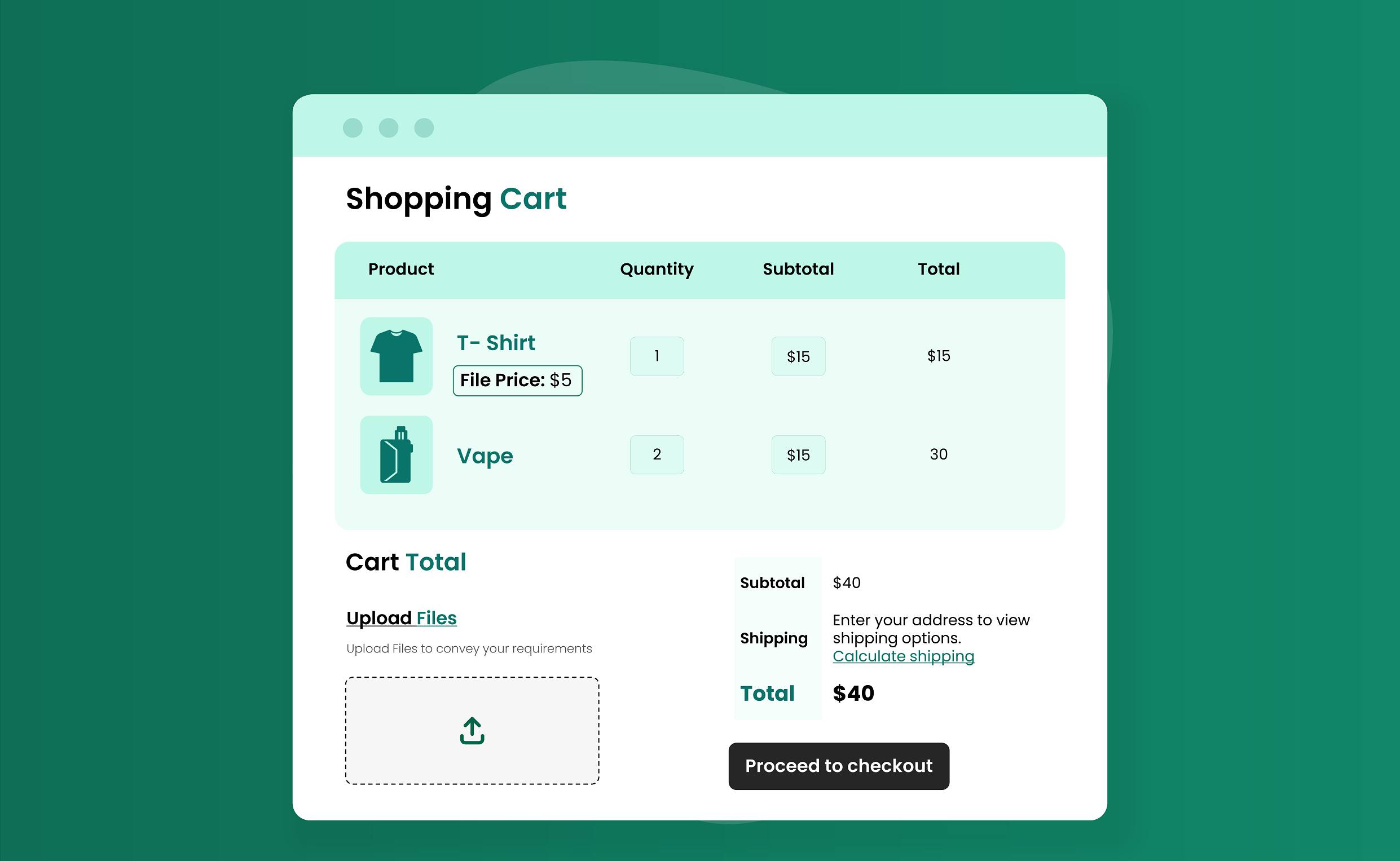Select the T-Shirt product icon
This screenshot has width=1400, height=861.
click(396, 356)
